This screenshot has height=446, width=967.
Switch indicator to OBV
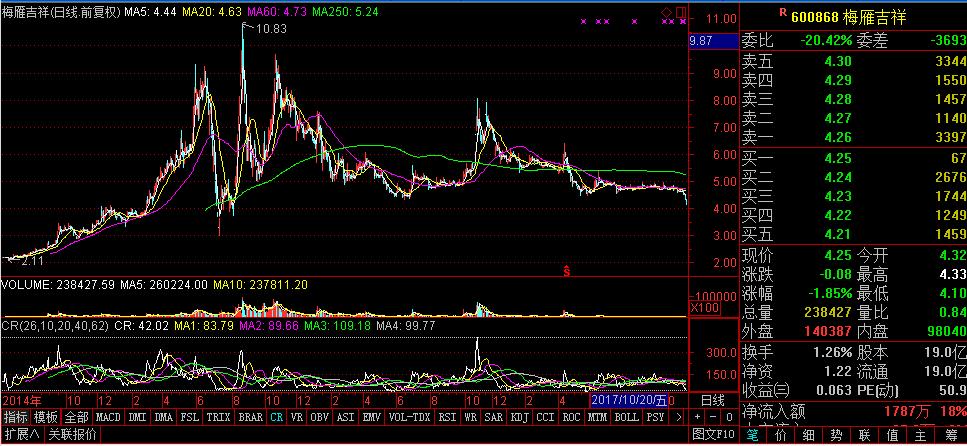(x=319, y=417)
